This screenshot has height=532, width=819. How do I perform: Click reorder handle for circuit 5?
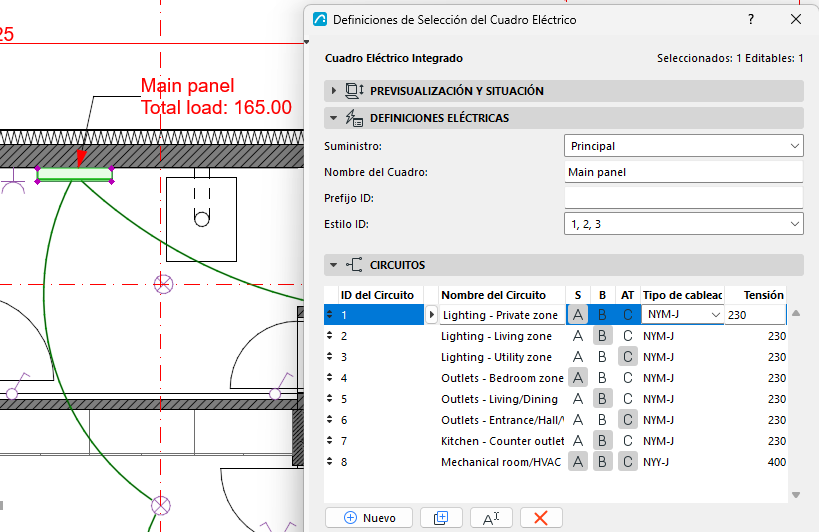point(330,398)
